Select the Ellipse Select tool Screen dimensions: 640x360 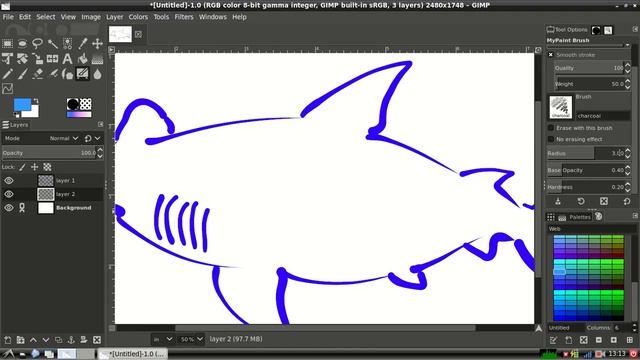22,43
